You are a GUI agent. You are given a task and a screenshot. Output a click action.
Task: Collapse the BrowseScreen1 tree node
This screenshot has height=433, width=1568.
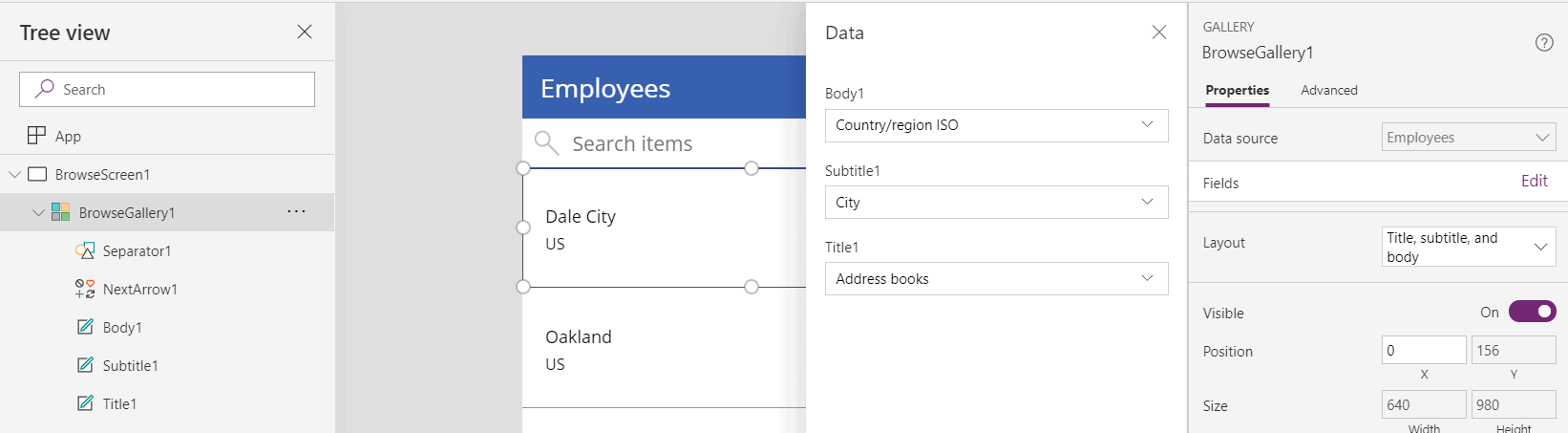[14, 174]
